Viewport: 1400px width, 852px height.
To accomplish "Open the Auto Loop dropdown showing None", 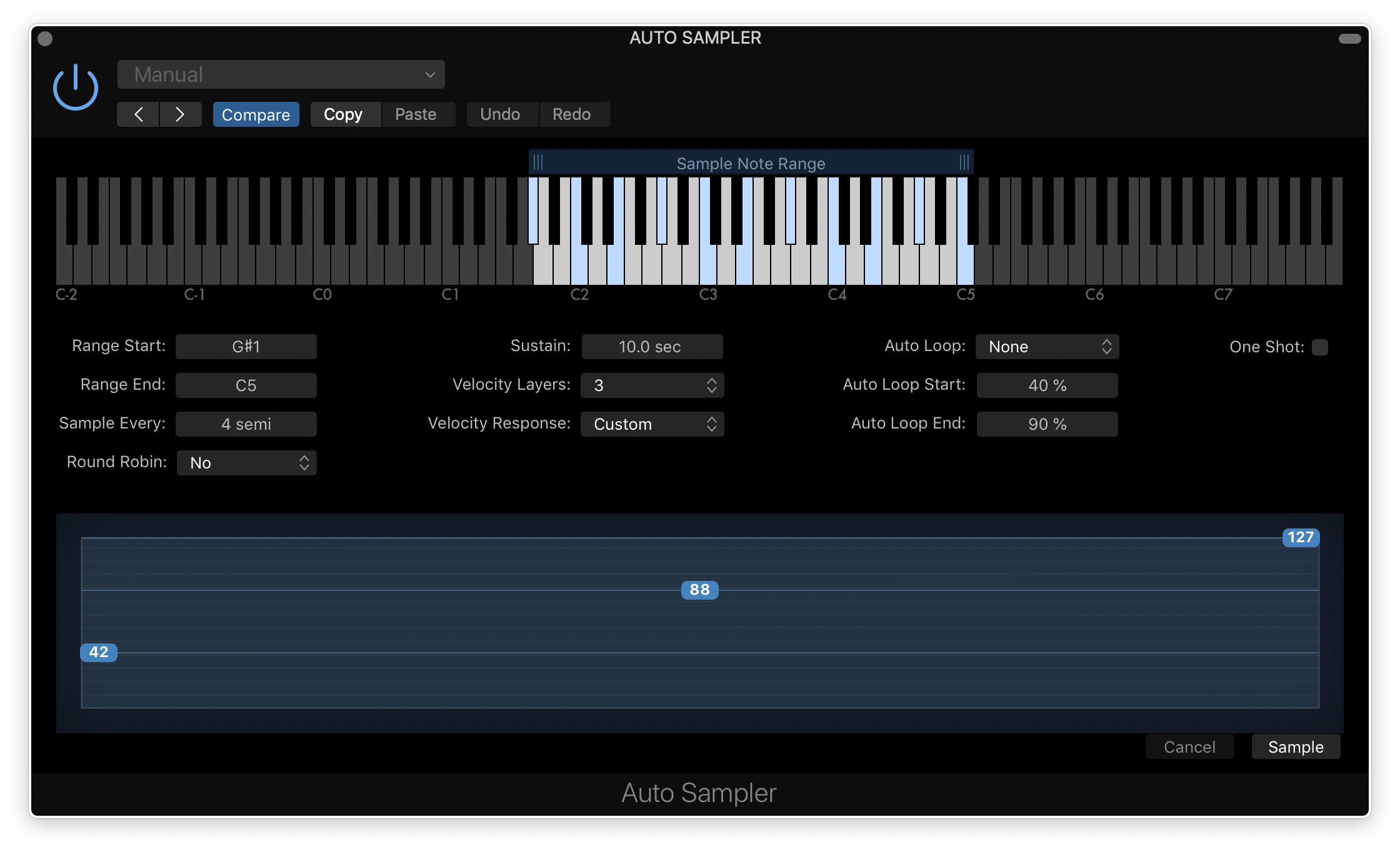I will pyautogui.click(x=1047, y=347).
